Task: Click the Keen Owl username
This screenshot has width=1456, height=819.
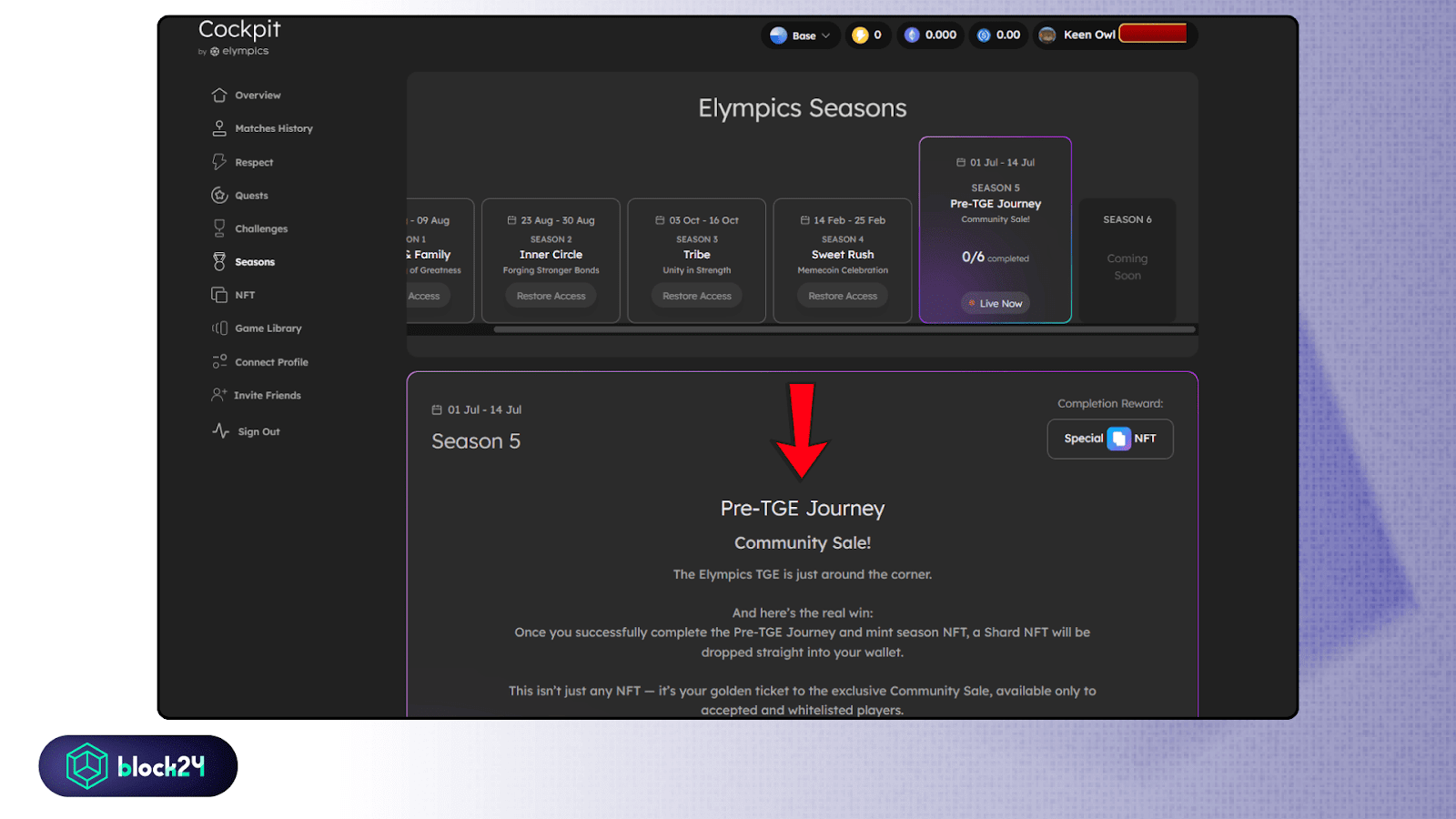Action: [x=1089, y=35]
